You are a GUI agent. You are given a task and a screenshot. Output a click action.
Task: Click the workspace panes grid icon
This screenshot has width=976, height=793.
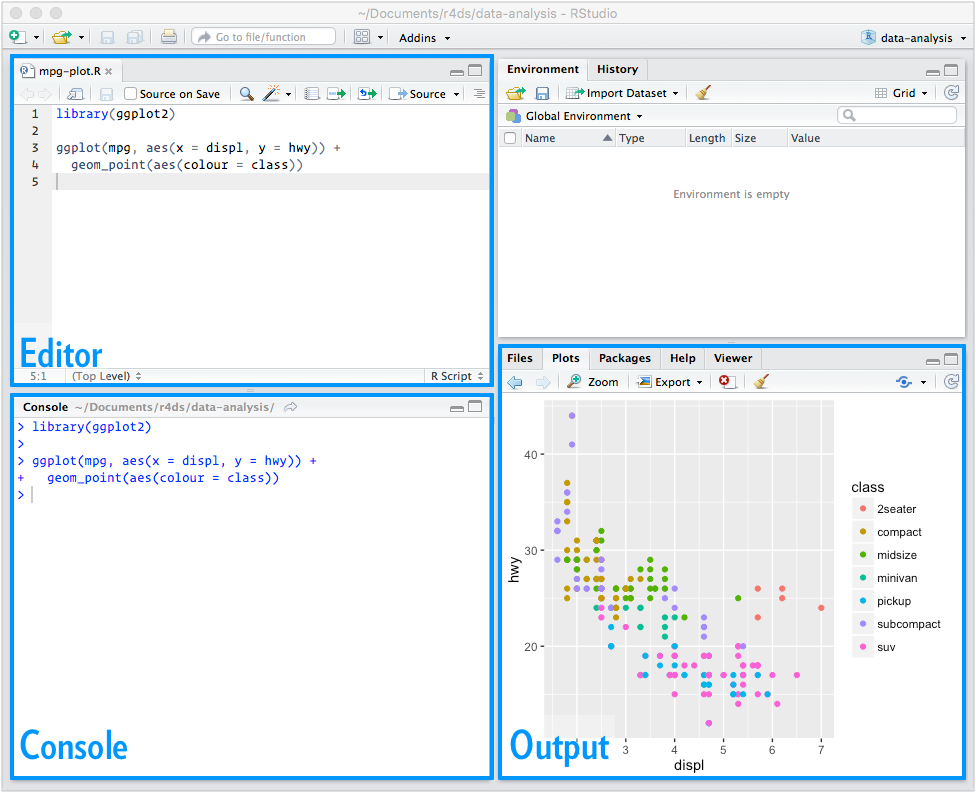(362, 37)
